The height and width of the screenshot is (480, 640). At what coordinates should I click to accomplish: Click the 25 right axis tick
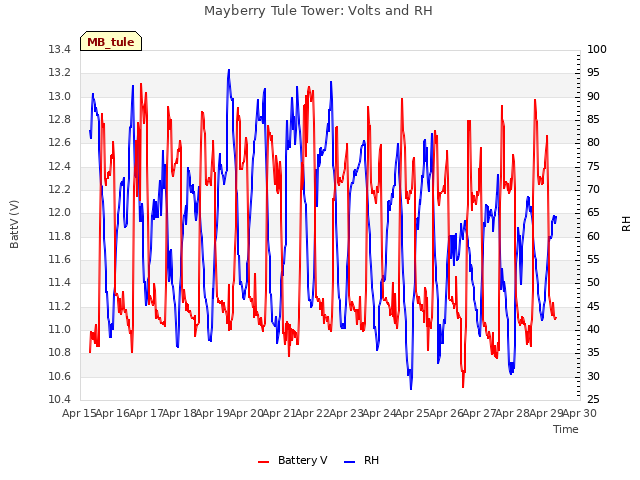click(x=593, y=399)
